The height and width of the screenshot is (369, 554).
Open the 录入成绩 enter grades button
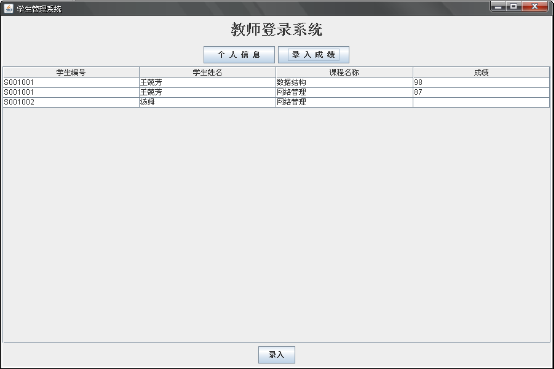pyautogui.click(x=314, y=55)
